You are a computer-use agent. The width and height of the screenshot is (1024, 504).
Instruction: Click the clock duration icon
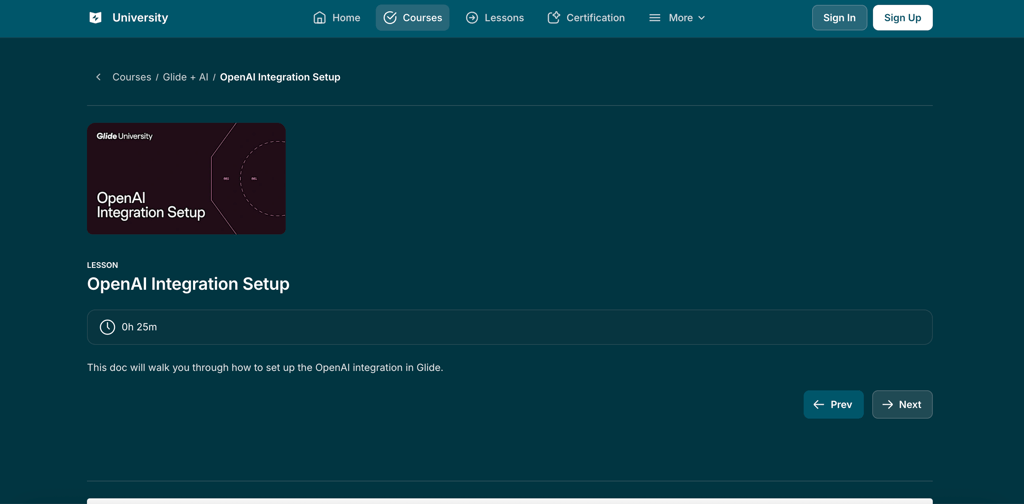click(x=107, y=327)
